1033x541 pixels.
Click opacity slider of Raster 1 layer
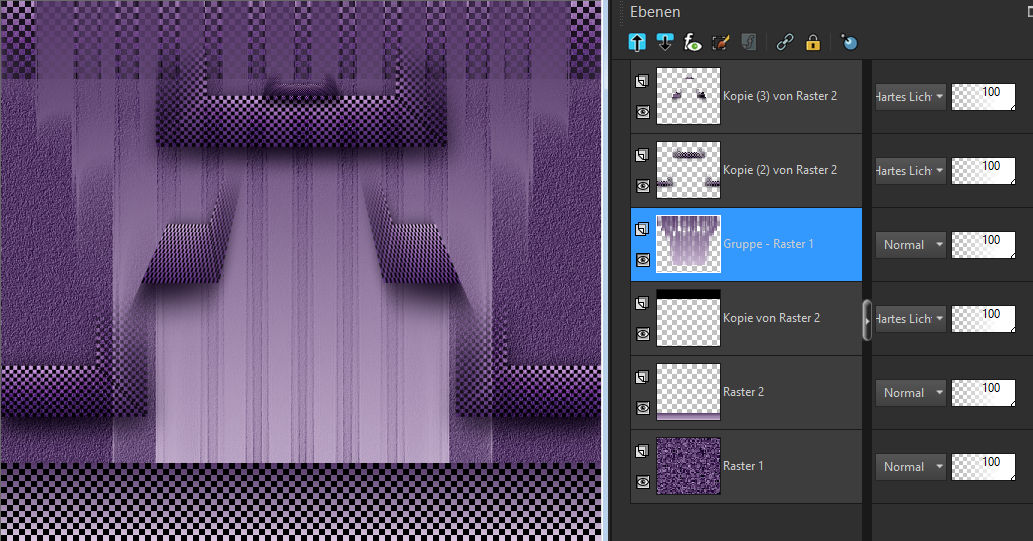pos(983,467)
